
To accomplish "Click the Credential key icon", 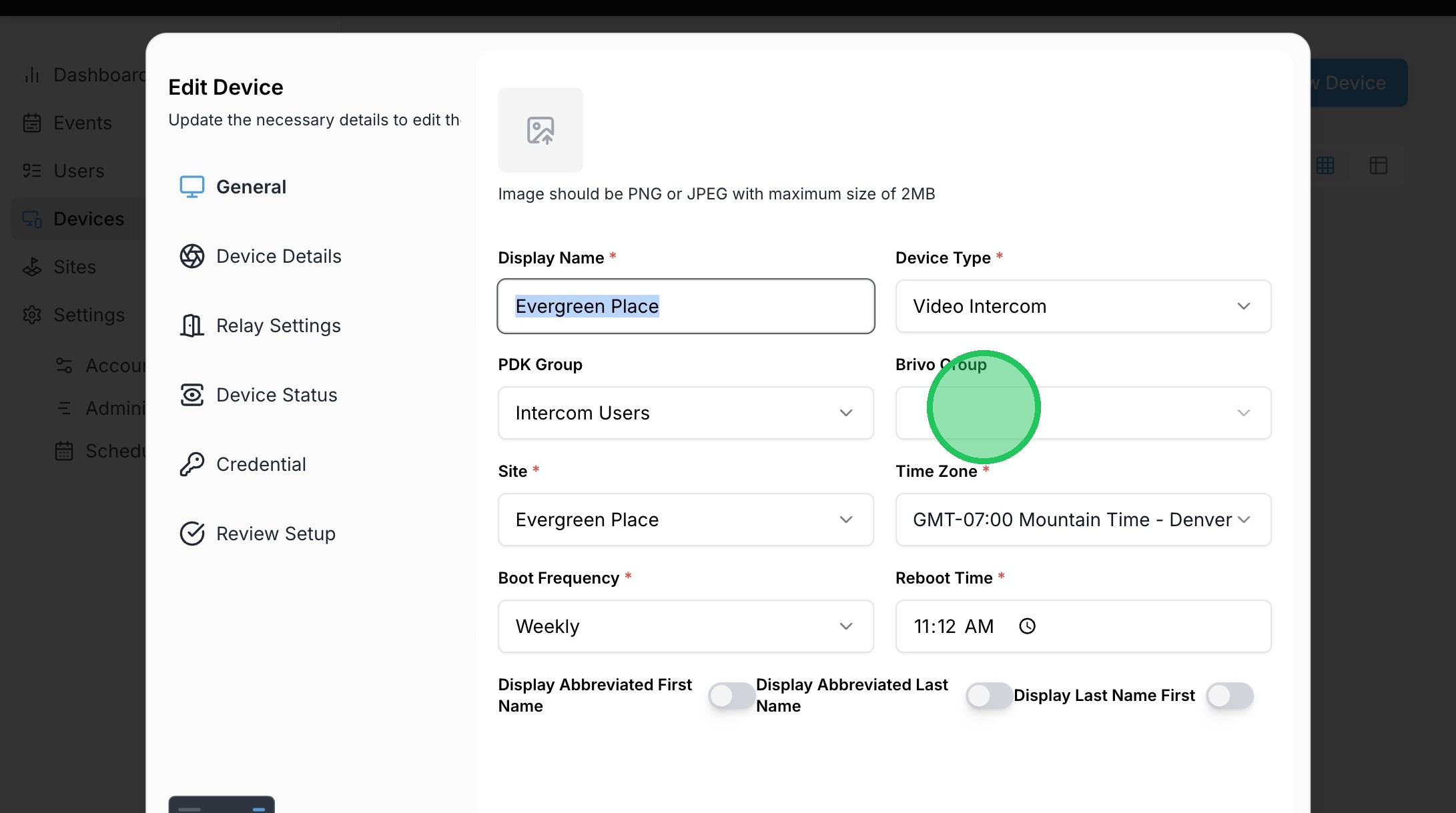I will (x=192, y=464).
